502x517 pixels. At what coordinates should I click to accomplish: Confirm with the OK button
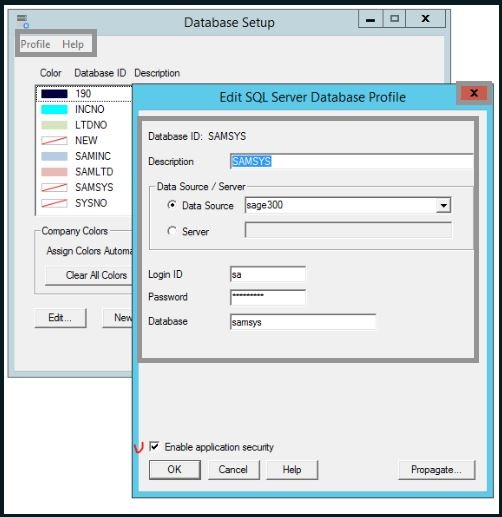[175, 470]
